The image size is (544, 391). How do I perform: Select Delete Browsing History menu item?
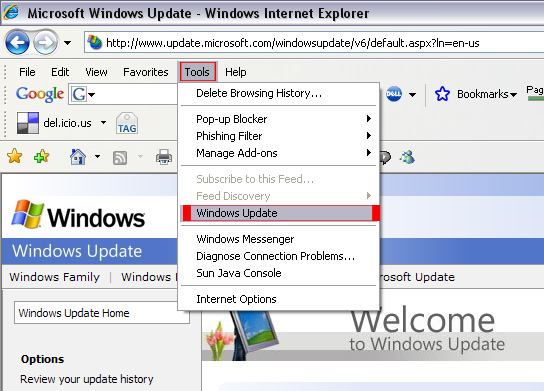278,93
